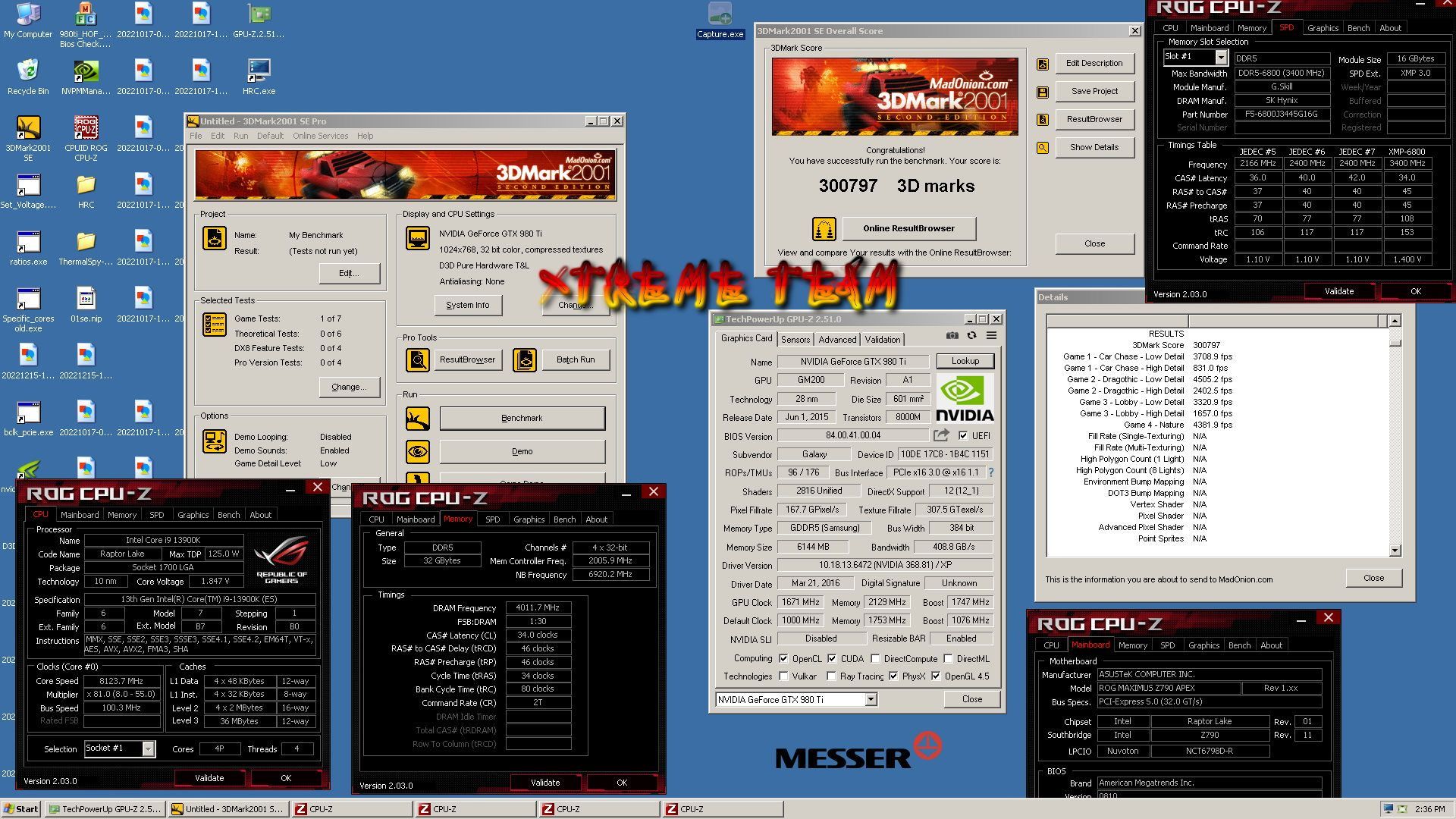Viewport: 1456px width, 819px height.
Task: Click the Bus Interface question mark in GPU-Z
Action: [990, 472]
